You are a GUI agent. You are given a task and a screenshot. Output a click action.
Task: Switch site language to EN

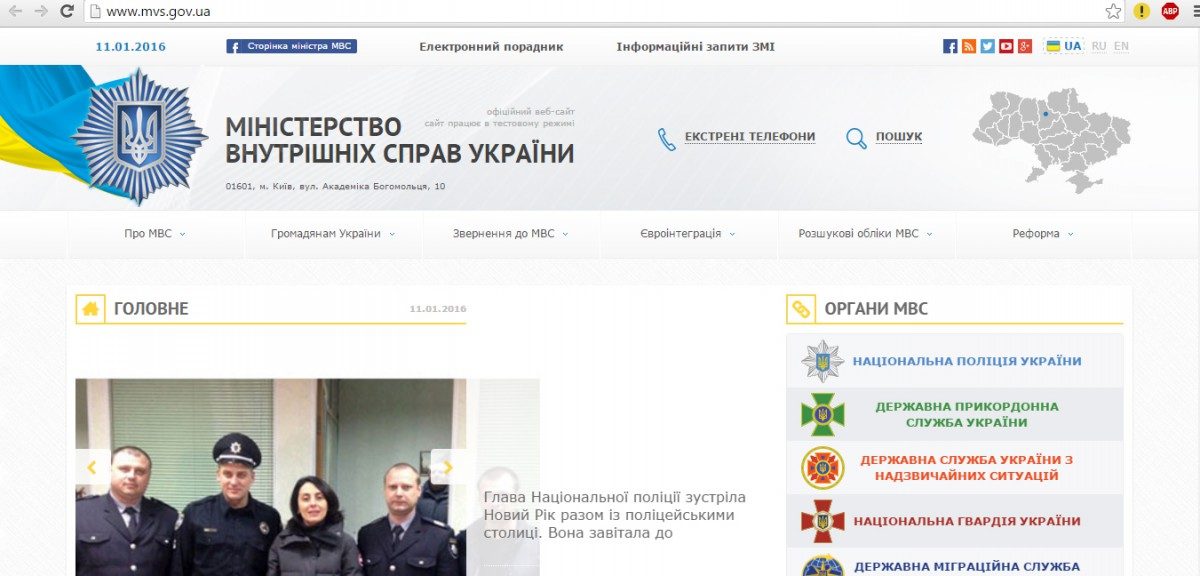pyautogui.click(x=1121, y=46)
